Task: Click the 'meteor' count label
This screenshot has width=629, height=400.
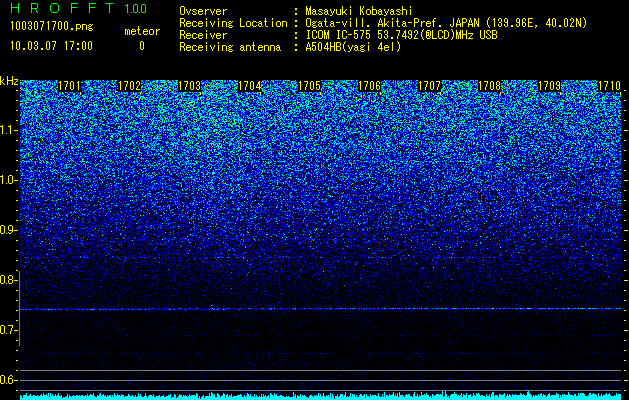Action: [142, 31]
